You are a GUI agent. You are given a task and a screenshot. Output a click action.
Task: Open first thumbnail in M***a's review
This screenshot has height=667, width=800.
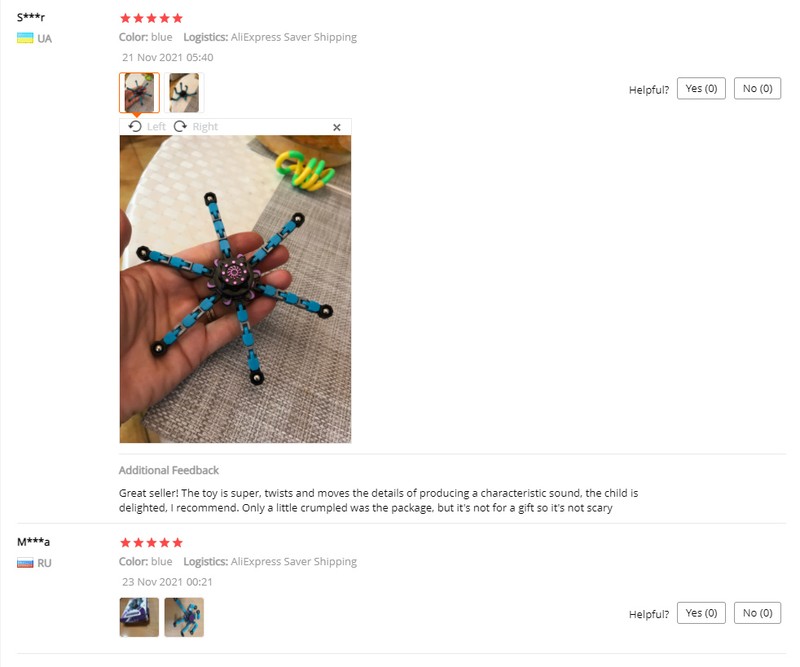click(x=139, y=617)
